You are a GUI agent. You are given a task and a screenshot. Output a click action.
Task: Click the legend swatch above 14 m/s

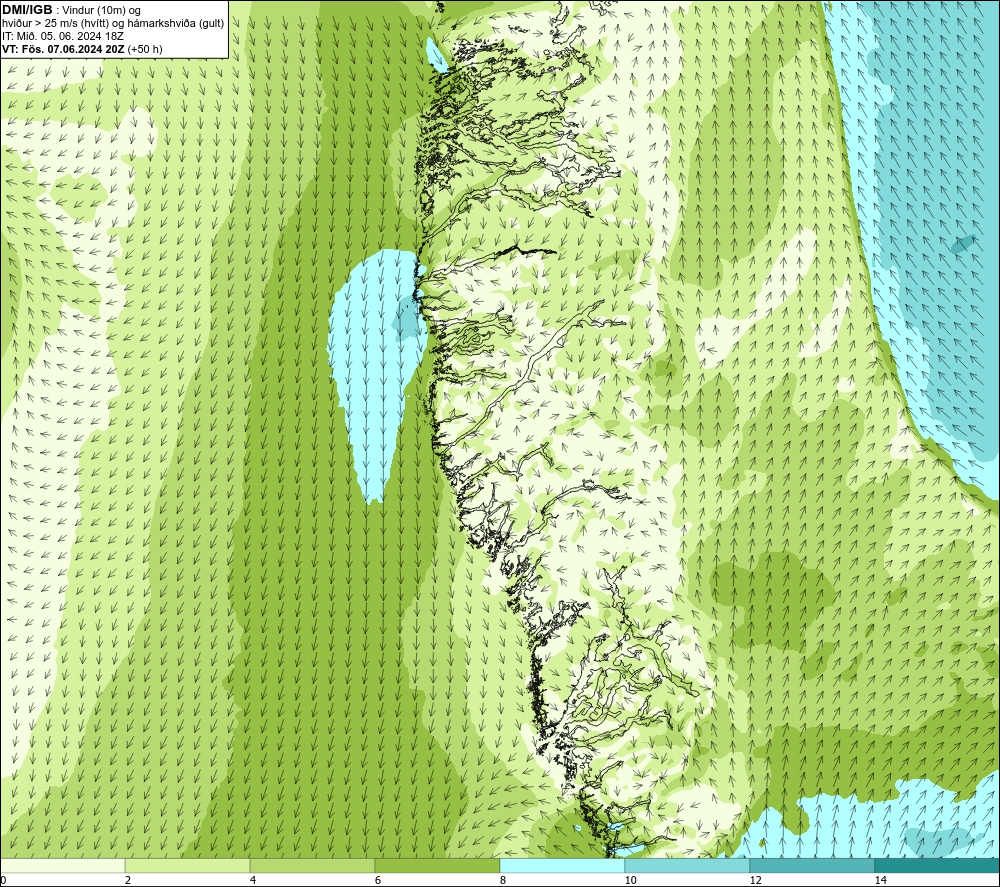[938, 865]
